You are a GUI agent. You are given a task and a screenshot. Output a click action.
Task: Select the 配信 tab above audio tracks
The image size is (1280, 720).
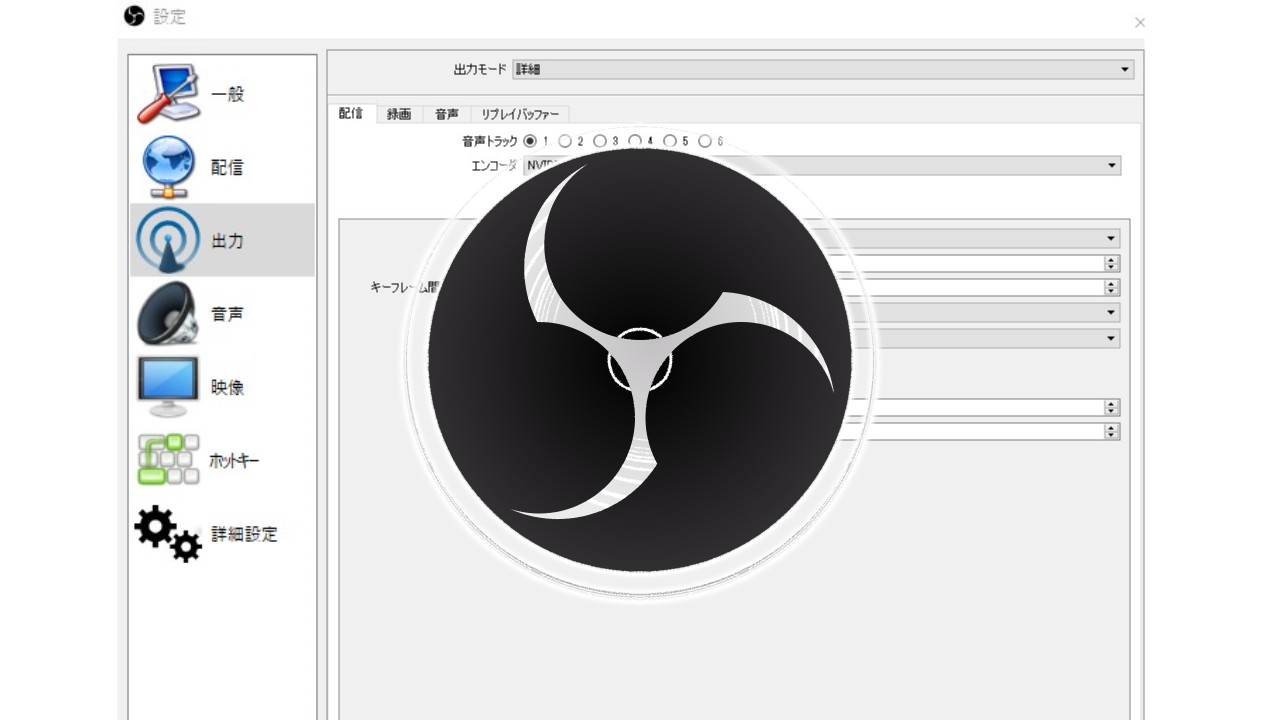pyautogui.click(x=351, y=113)
